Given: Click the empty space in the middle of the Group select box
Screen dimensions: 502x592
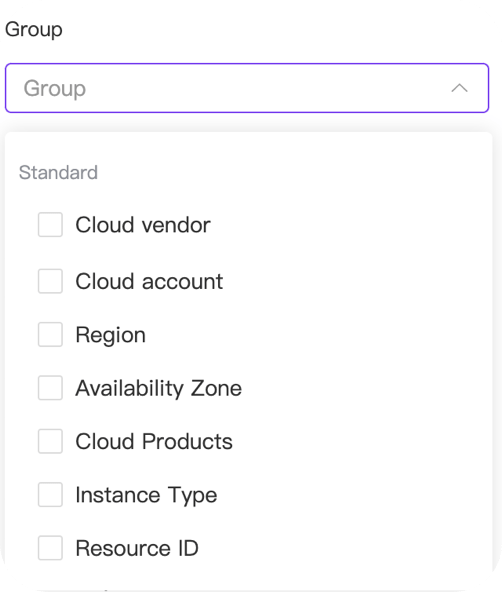Looking at the screenshot, I should click(x=264, y=88).
